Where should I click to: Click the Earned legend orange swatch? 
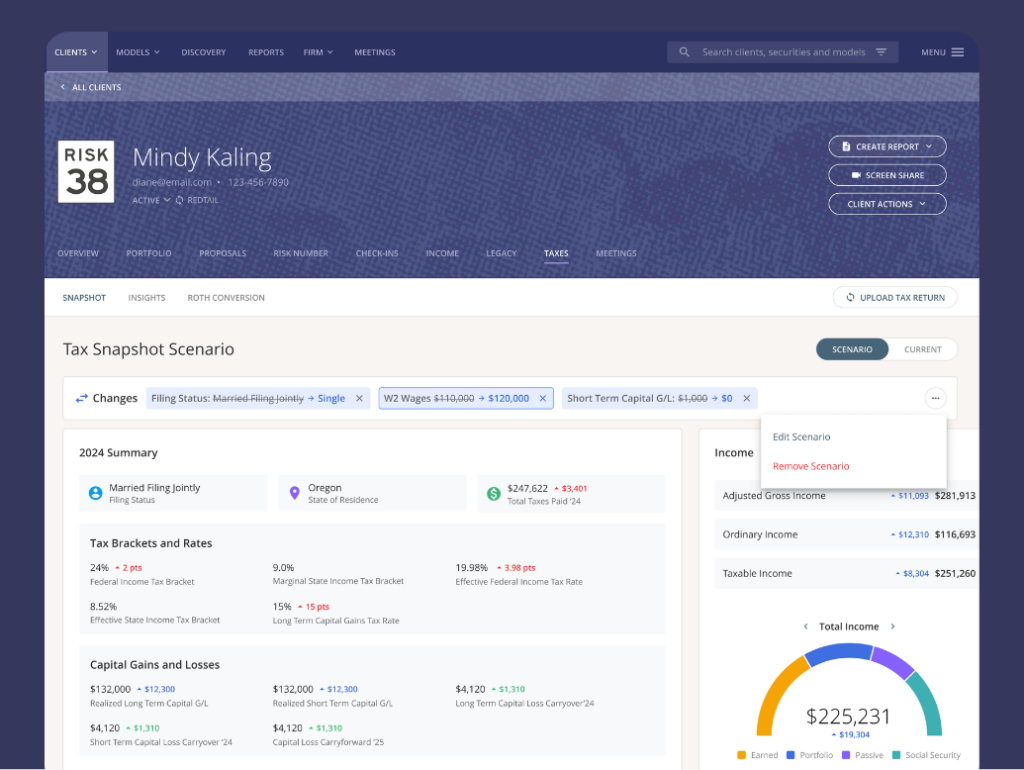741,755
